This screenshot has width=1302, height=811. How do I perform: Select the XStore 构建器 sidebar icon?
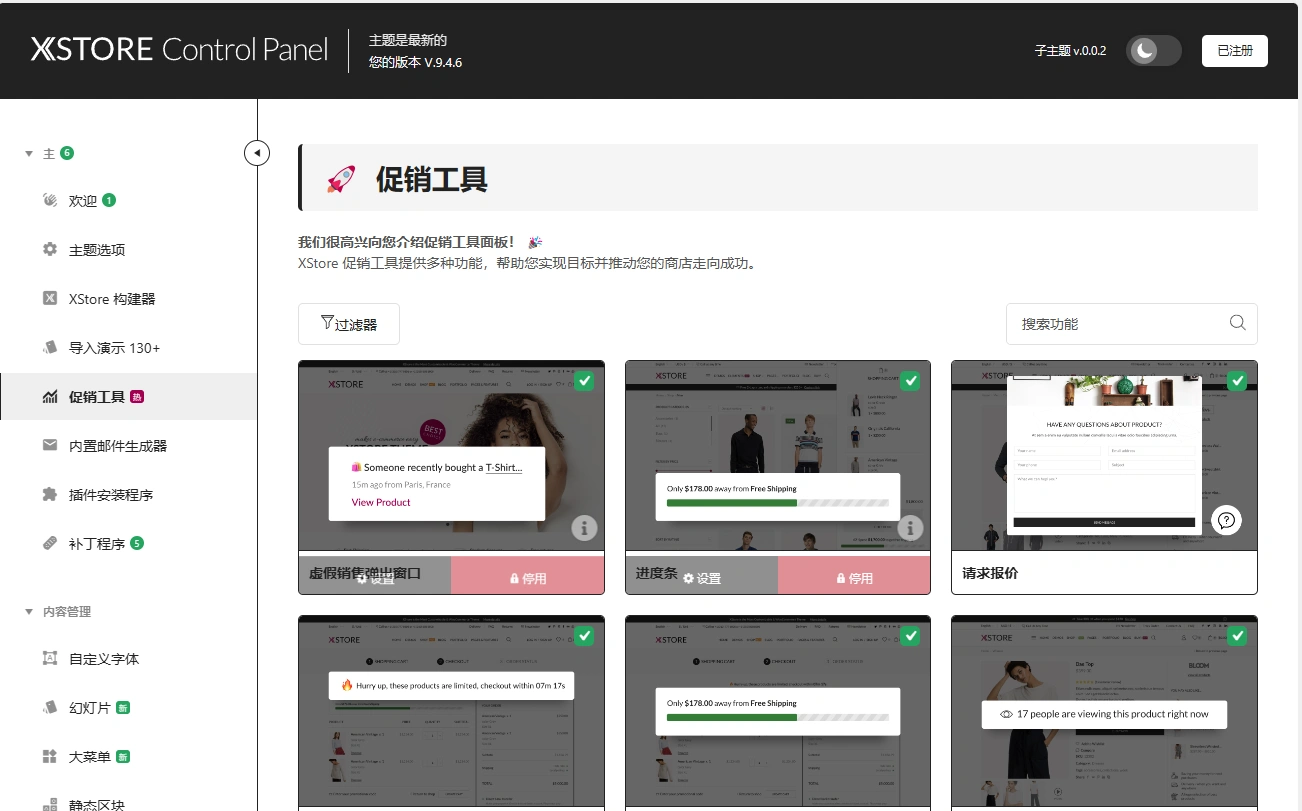49,298
